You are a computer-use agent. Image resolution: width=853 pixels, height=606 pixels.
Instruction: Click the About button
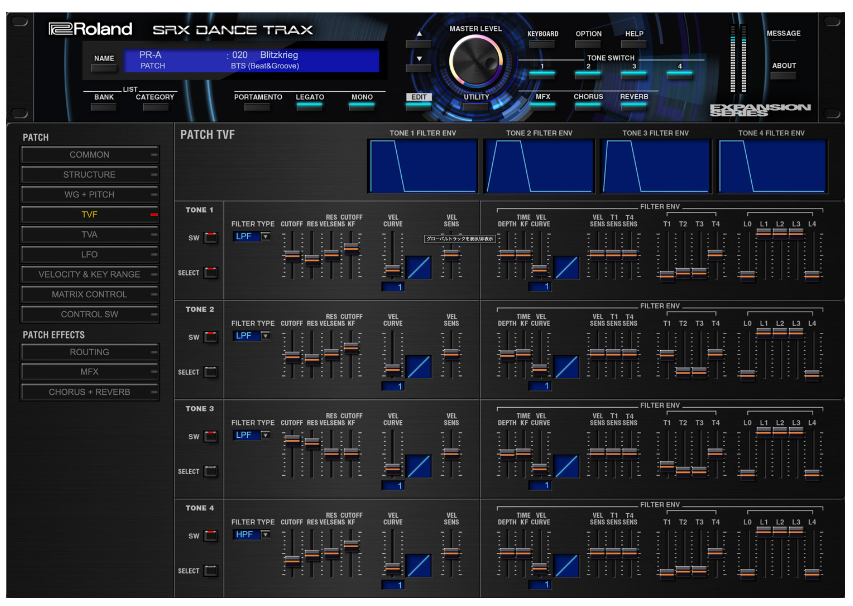click(783, 75)
